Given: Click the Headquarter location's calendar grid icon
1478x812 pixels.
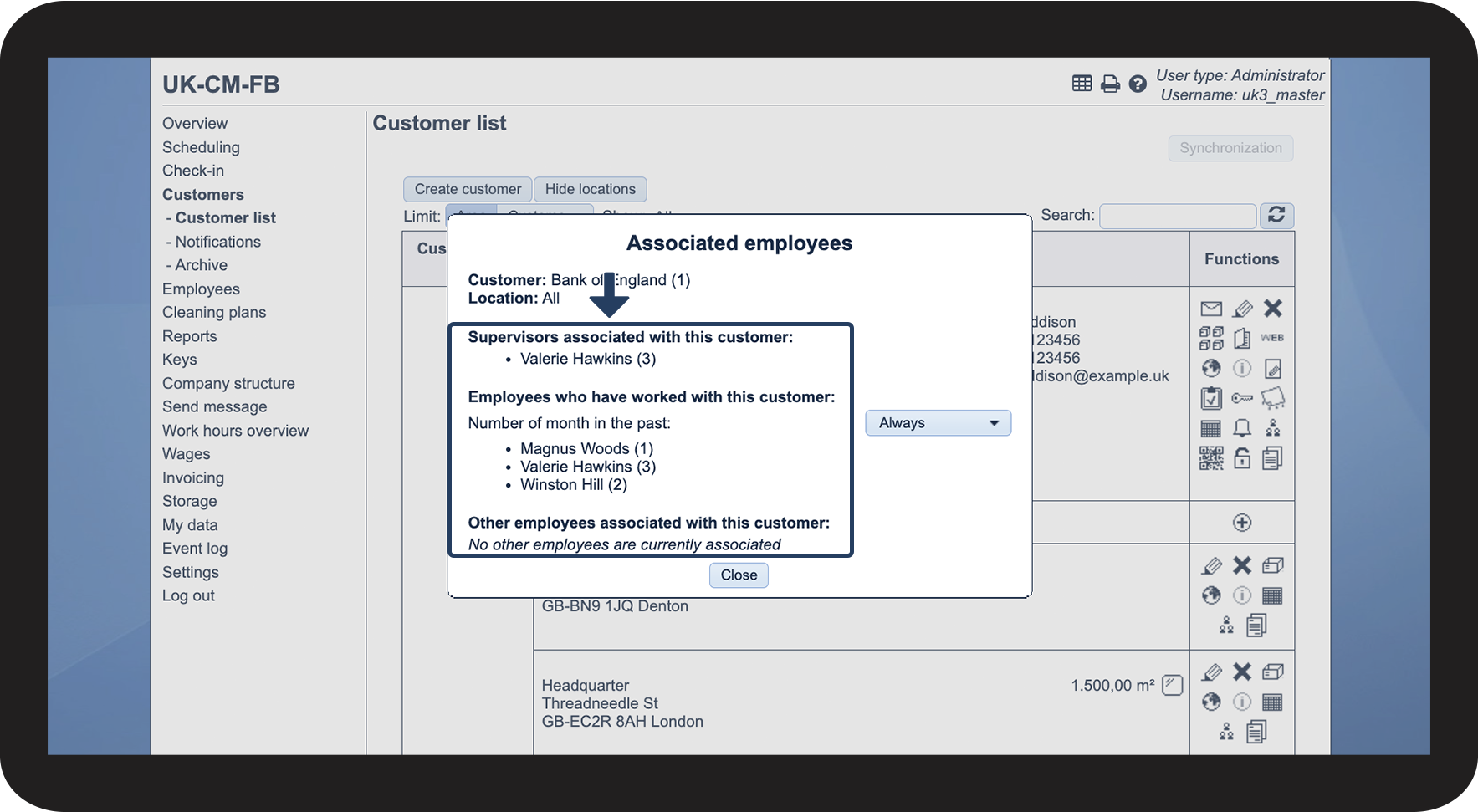Looking at the screenshot, I should tap(1272, 702).
